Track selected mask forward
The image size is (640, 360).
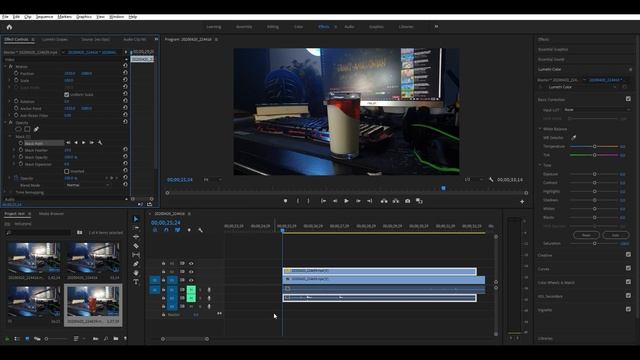[x=84, y=143]
